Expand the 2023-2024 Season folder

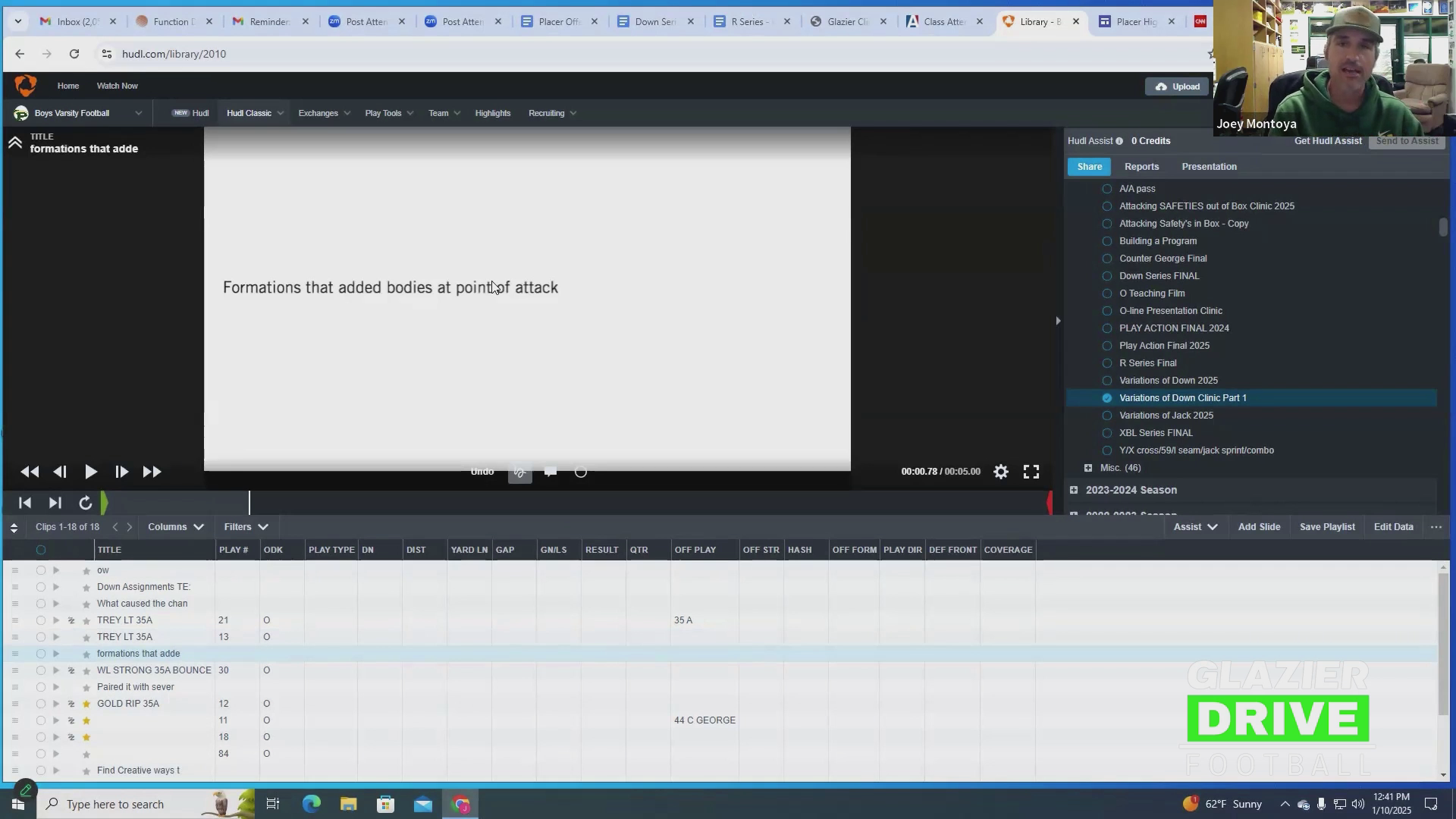click(1074, 490)
